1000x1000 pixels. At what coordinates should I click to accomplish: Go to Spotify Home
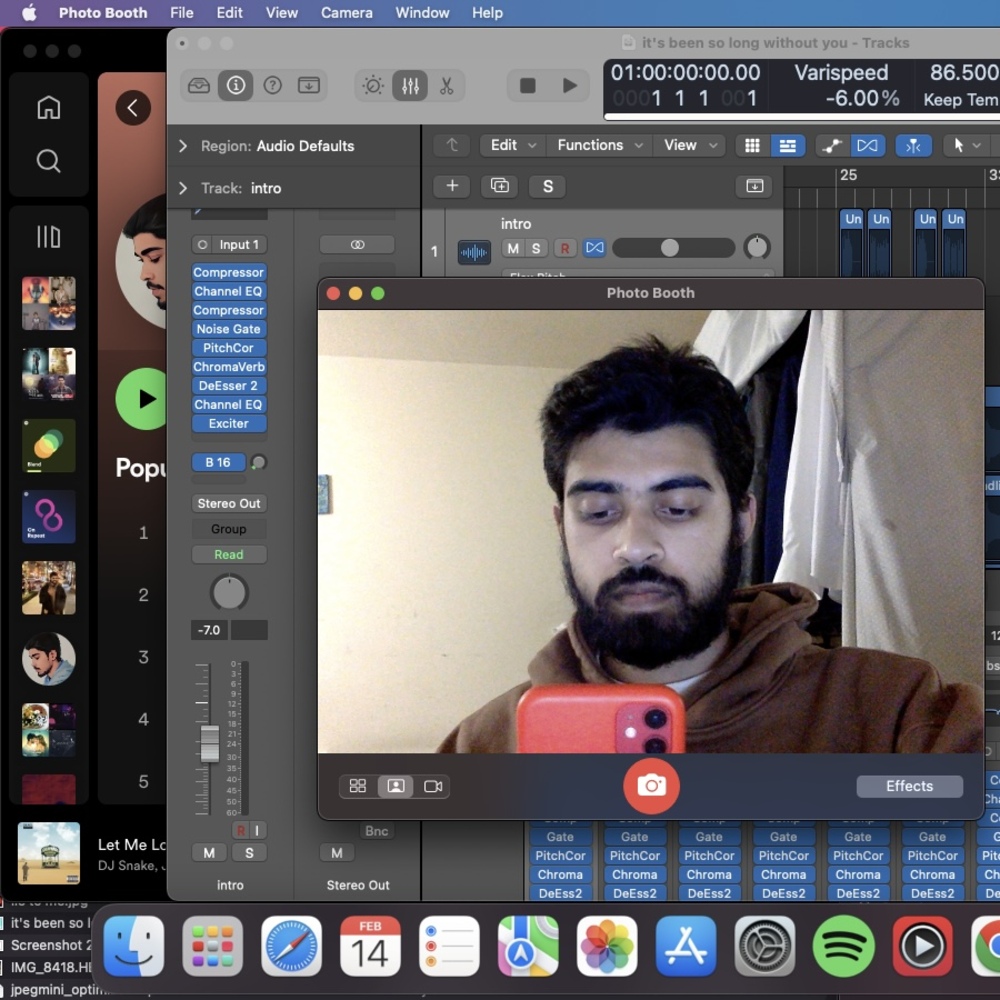click(48, 107)
